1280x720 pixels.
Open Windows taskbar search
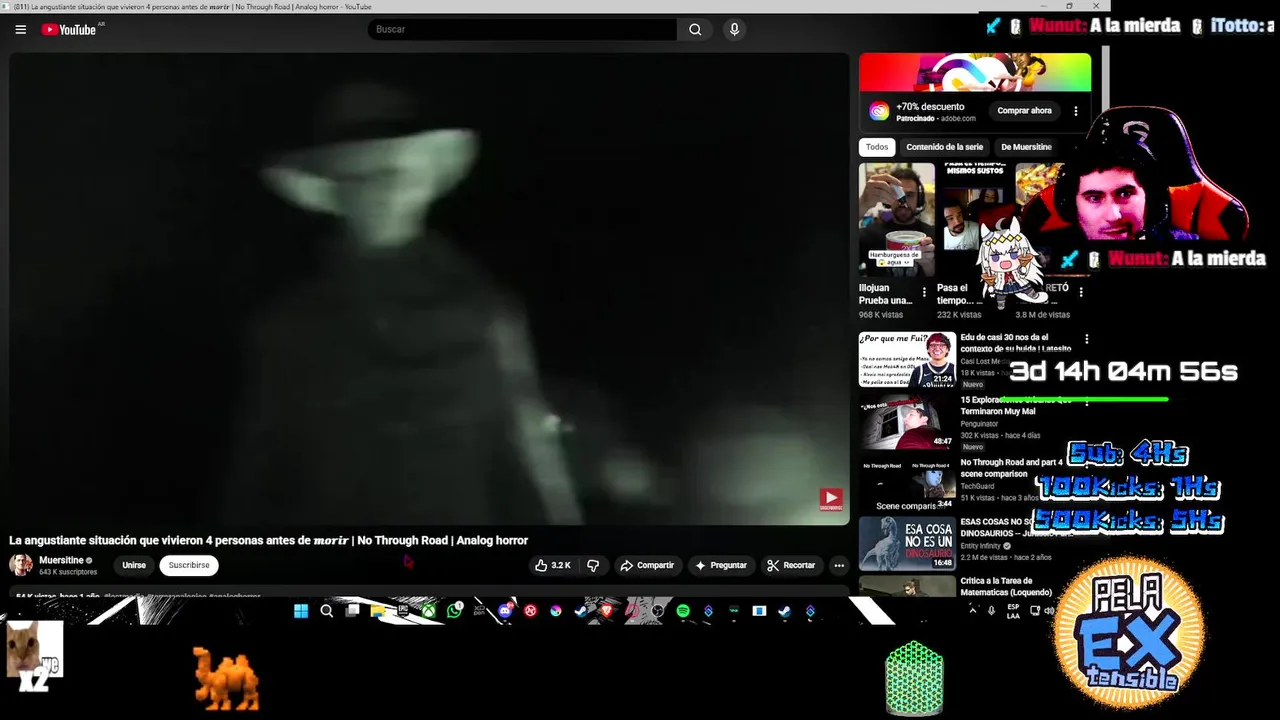click(x=327, y=611)
